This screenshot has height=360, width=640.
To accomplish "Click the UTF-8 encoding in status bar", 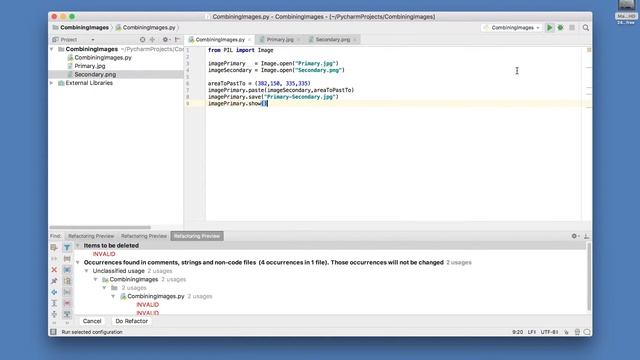I will tap(549, 332).
